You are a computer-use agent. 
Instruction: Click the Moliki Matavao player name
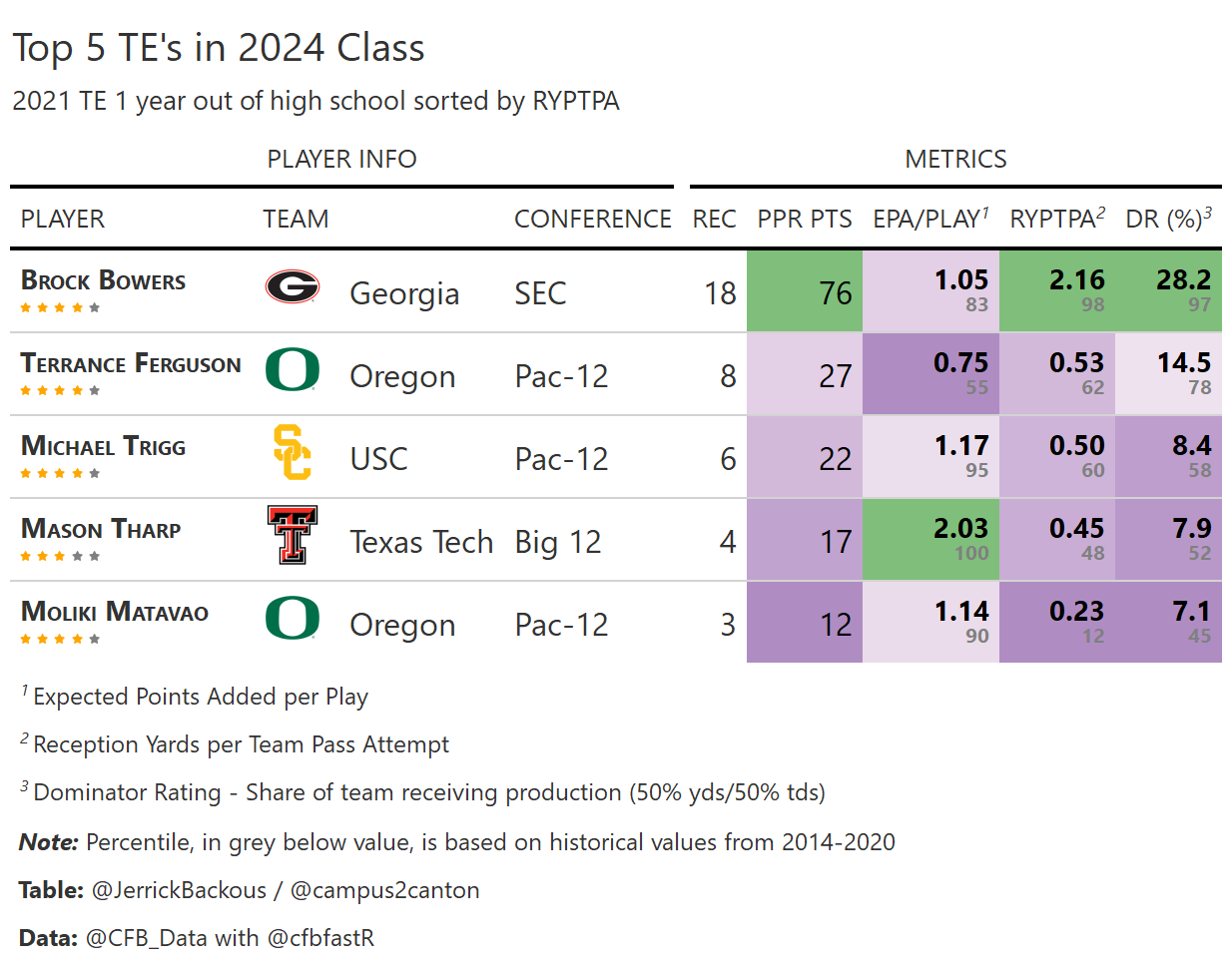[115, 612]
